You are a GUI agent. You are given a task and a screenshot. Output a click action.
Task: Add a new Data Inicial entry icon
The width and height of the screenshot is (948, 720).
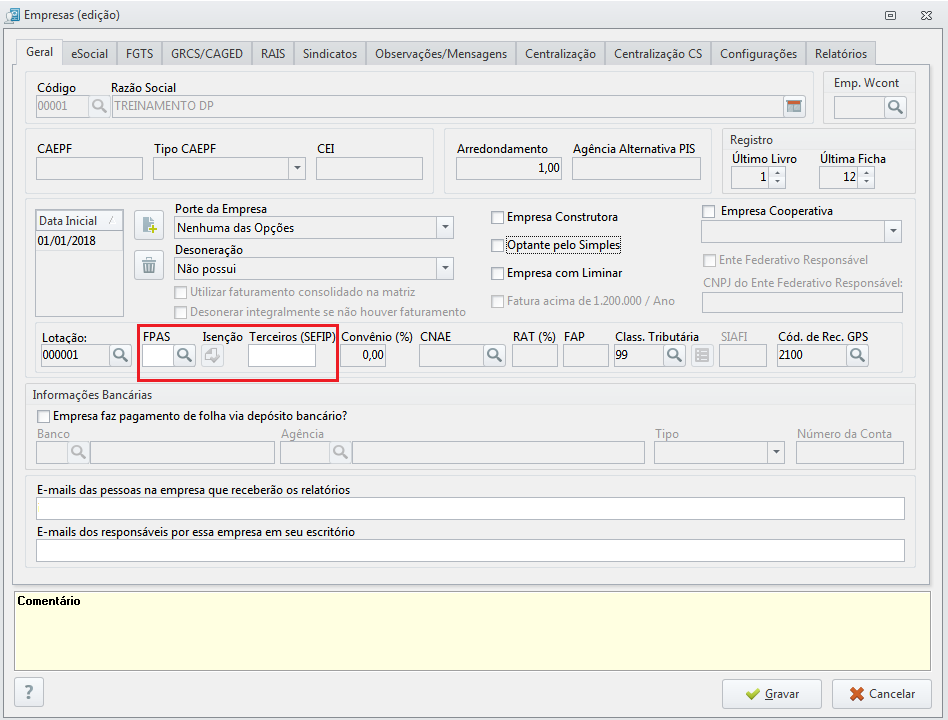click(149, 225)
